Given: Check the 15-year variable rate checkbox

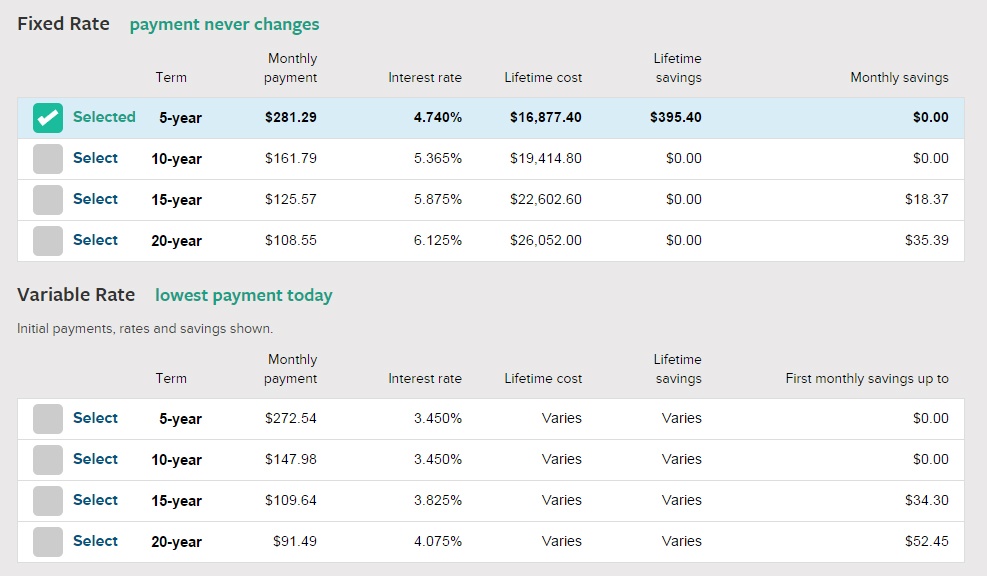Looking at the screenshot, I should click(48, 501).
